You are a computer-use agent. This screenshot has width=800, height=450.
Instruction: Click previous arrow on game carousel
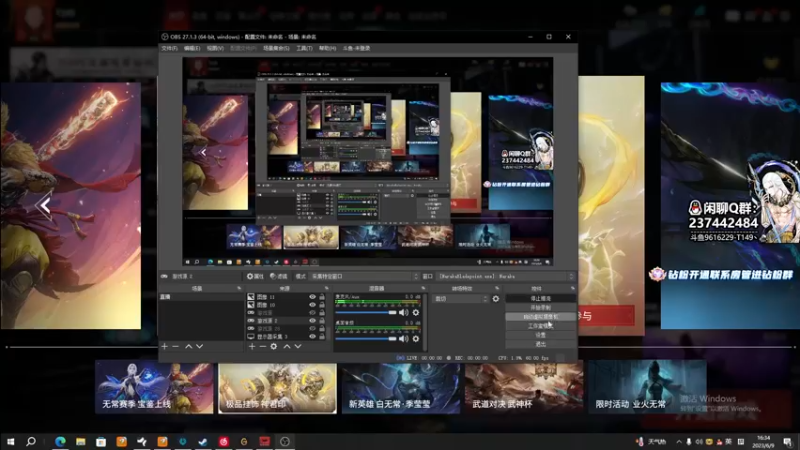pos(45,206)
